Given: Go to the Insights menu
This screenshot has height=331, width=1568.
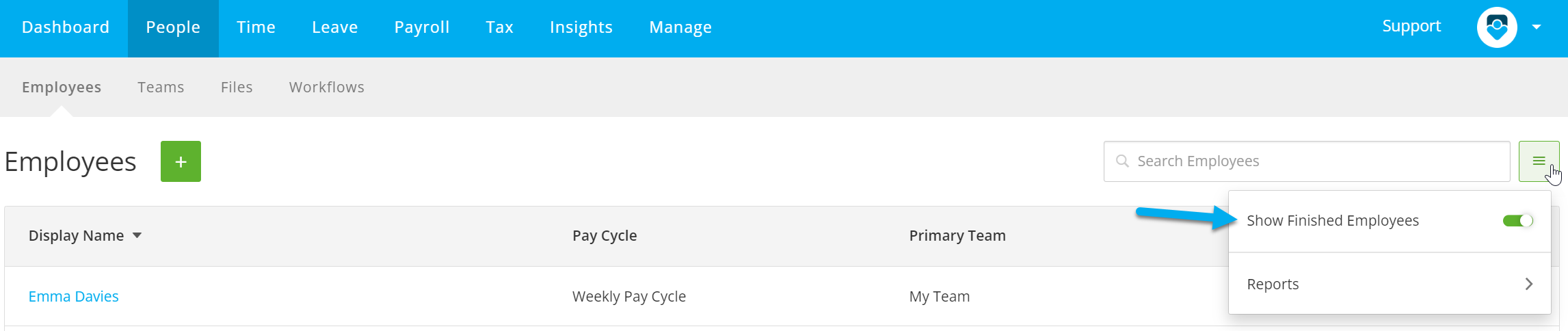Looking at the screenshot, I should pos(581,27).
